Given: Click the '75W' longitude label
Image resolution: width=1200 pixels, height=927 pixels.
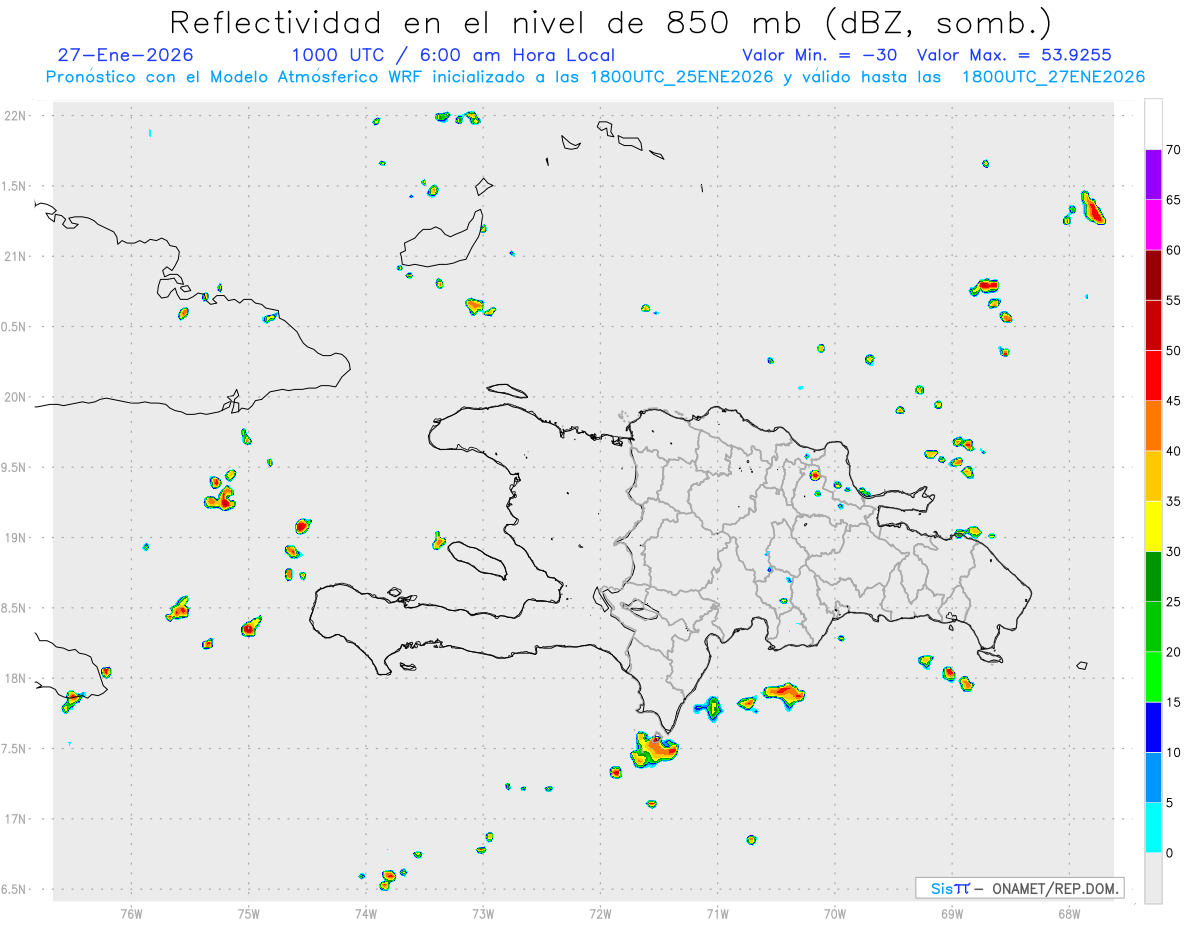Looking at the screenshot, I should (x=248, y=913).
